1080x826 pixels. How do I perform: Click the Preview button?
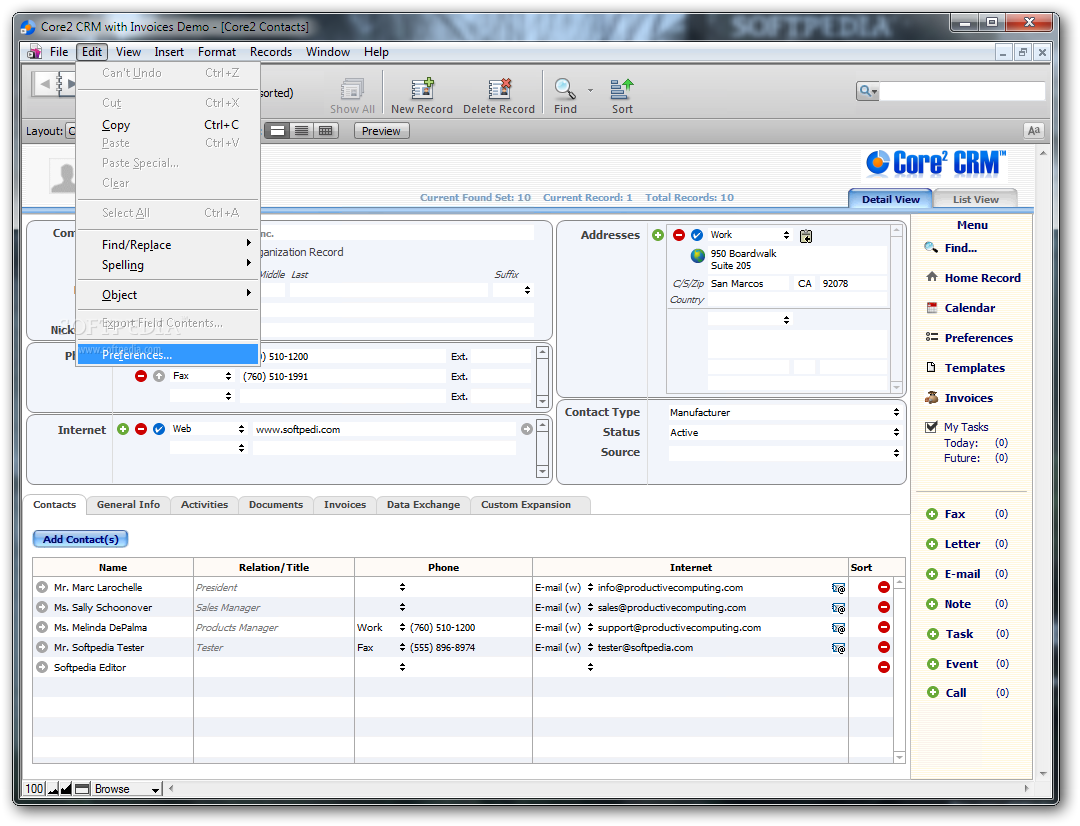tap(381, 131)
